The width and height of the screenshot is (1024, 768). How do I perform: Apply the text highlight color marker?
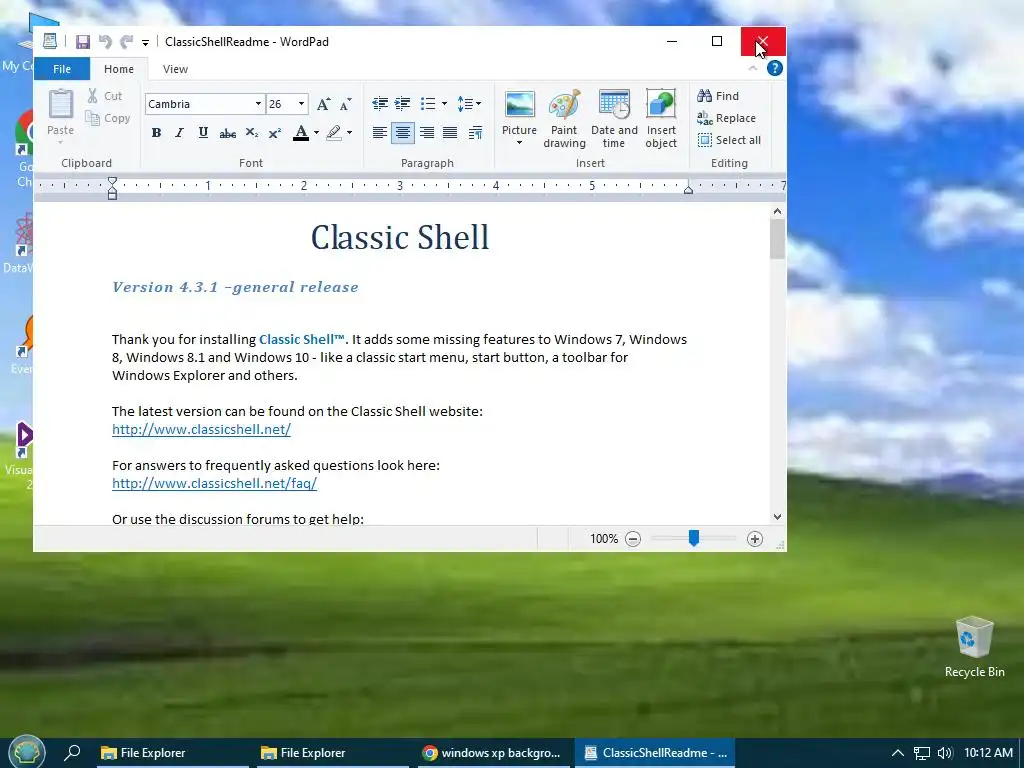334,133
